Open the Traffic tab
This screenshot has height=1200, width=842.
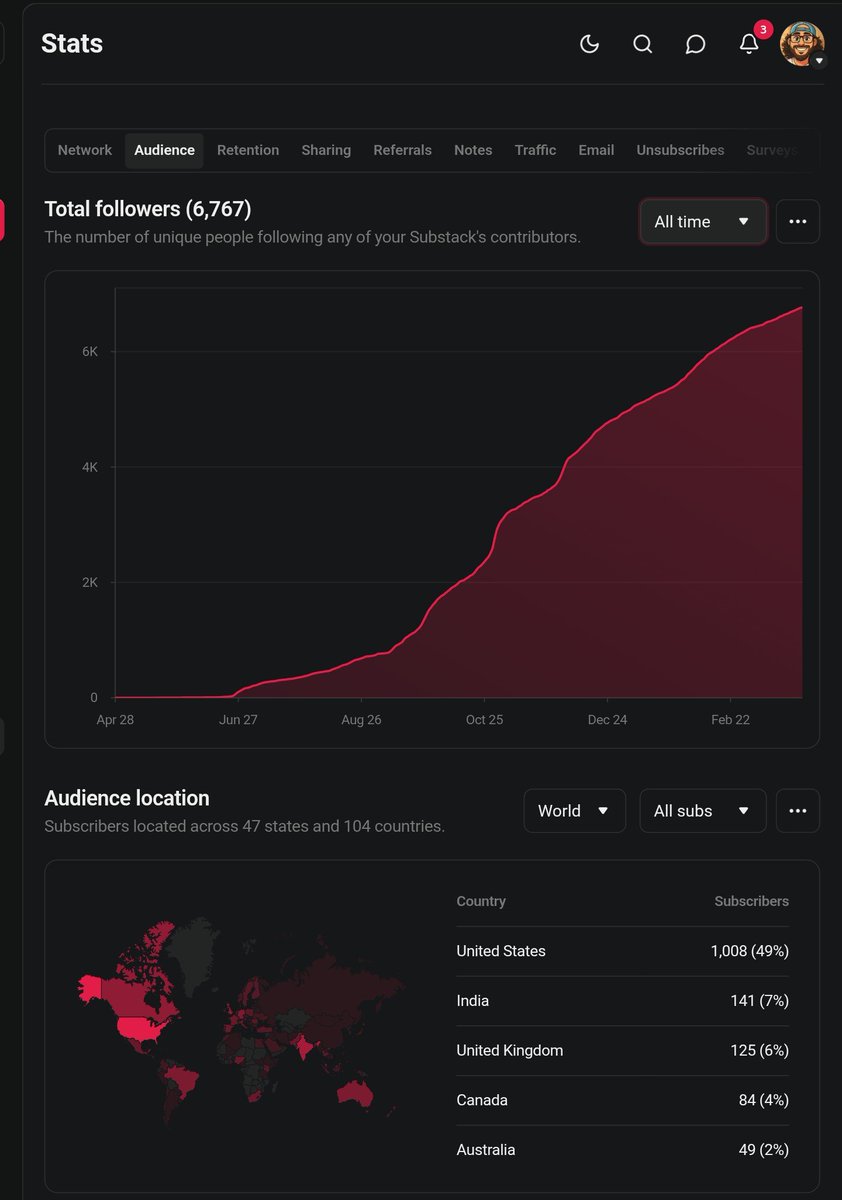coord(536,150)
